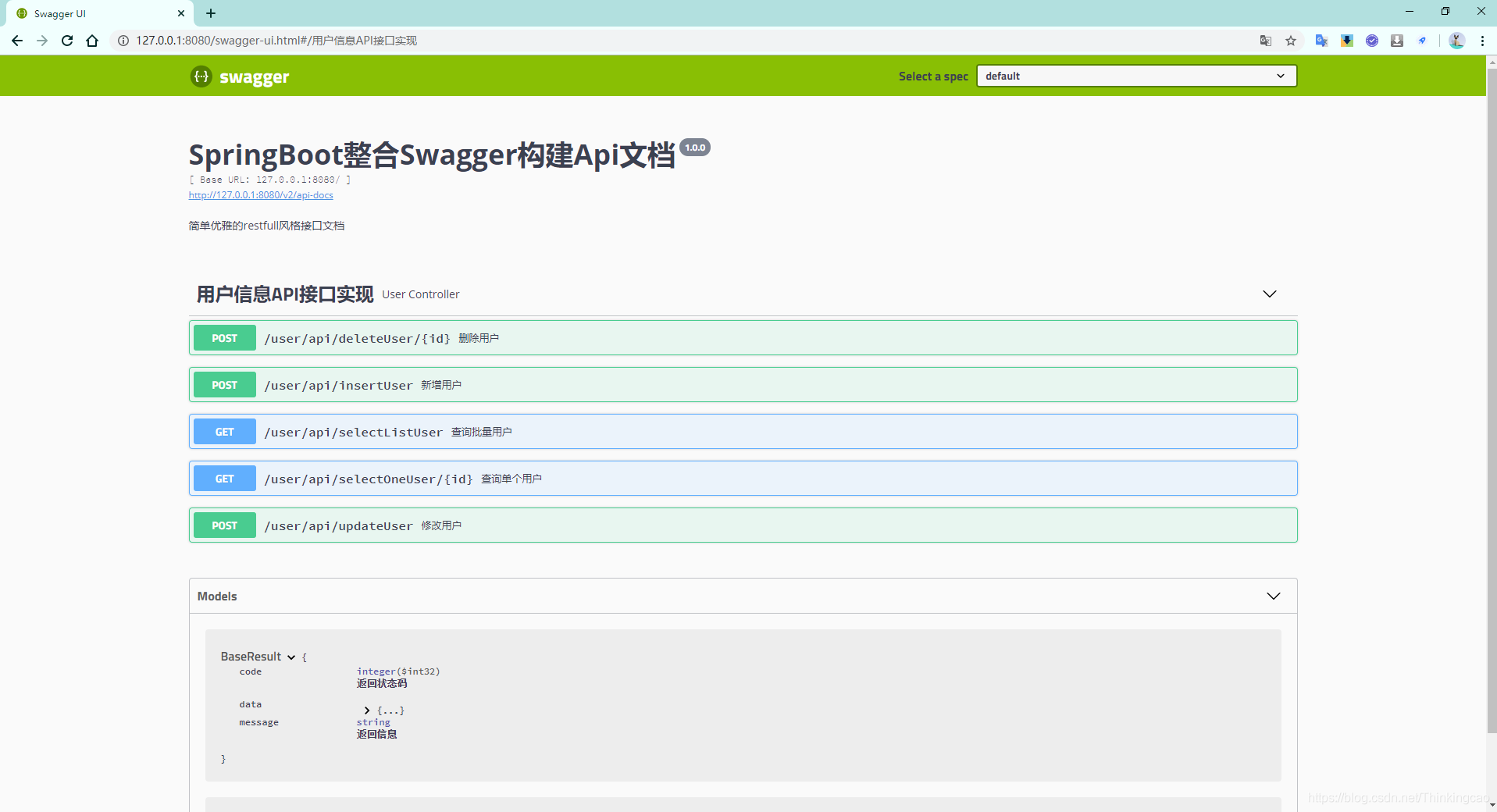Expand the POST deleteUser endpoint
The height and width of the screenshot is (812, 1497).
[743, 338]
